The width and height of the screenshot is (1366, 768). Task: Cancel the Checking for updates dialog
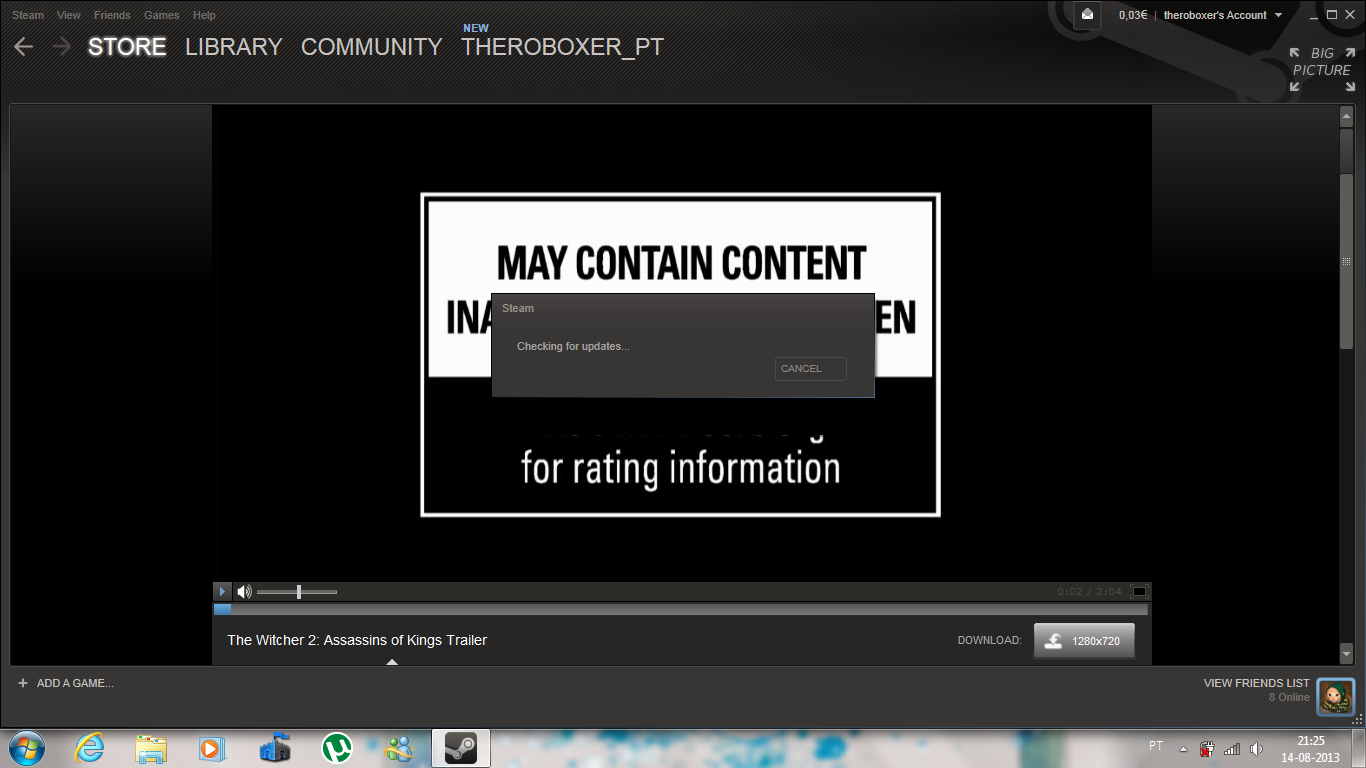[x=811, y=369]
